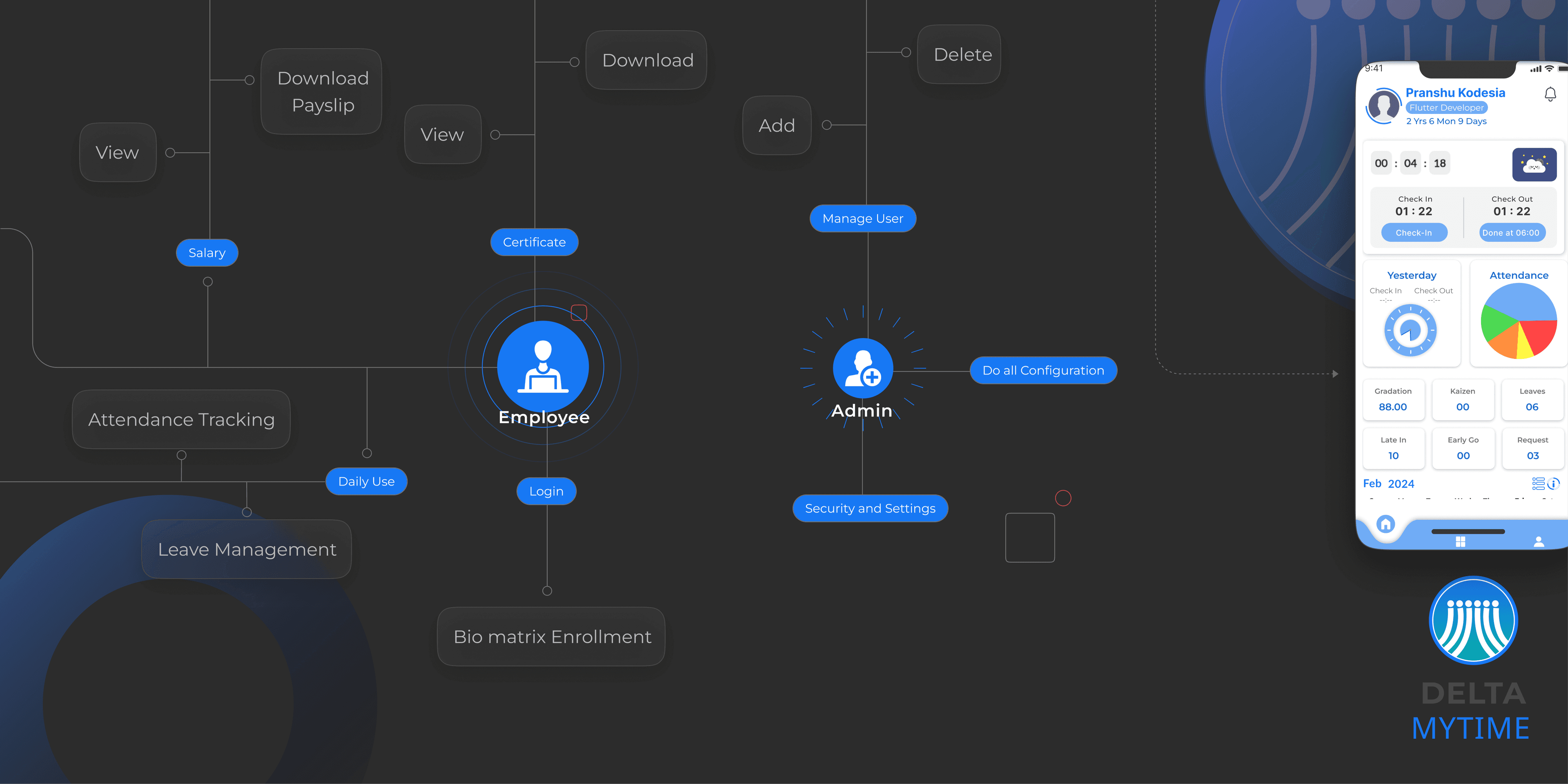Open Pranshu Kodesia's profile avatar

[x=1383, y=106]
